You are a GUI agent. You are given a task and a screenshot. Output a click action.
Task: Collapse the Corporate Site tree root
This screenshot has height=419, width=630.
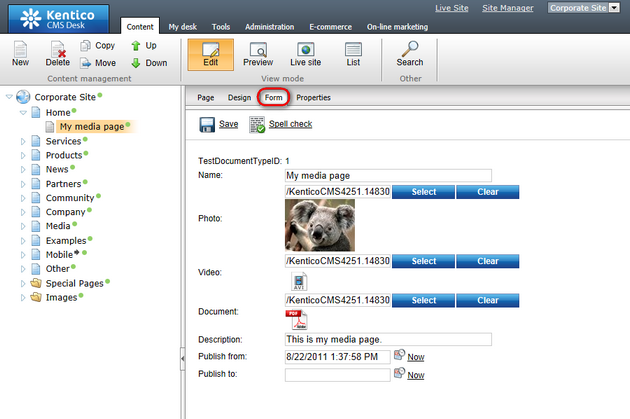(9, 97)
